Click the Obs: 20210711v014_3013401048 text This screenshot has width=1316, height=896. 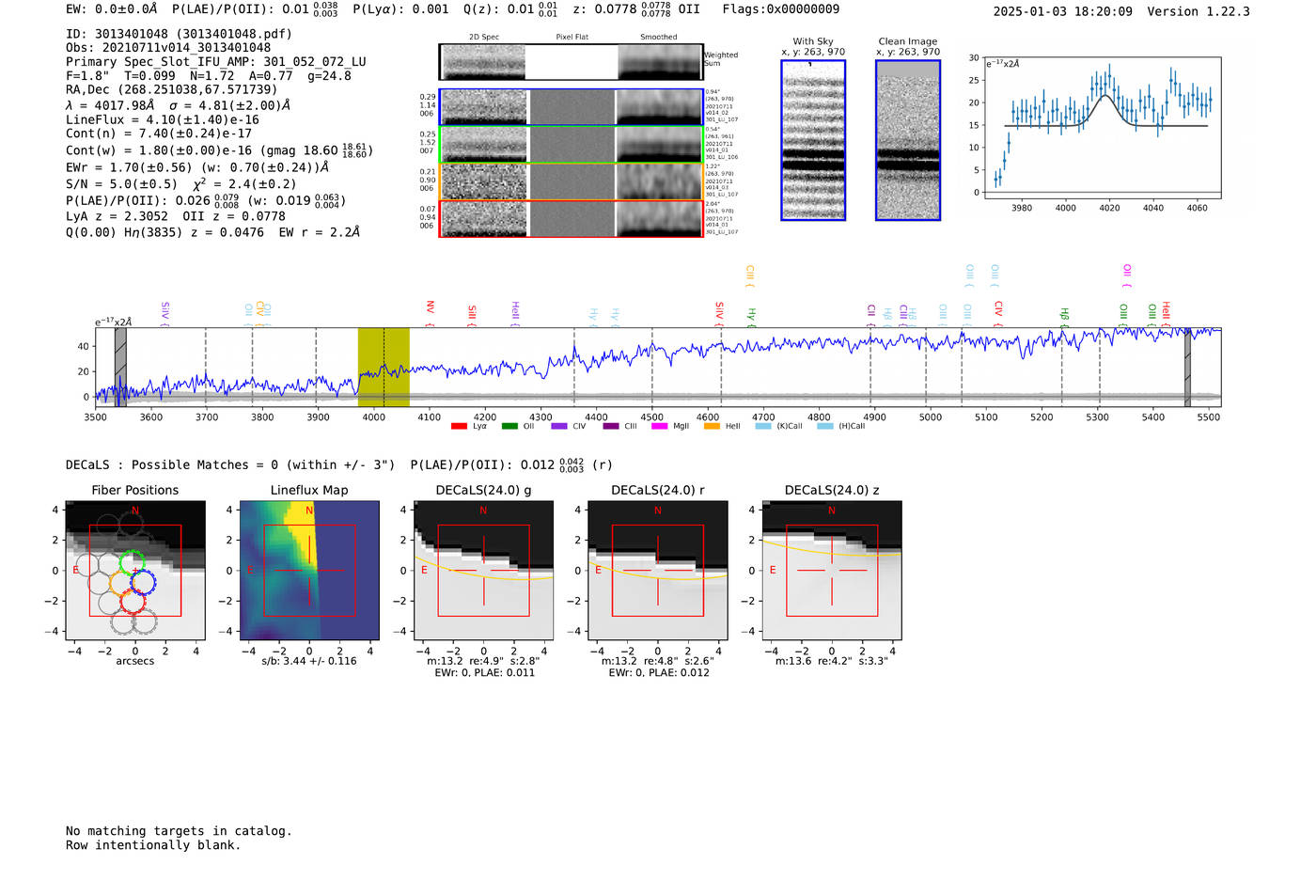coord(168,47)
